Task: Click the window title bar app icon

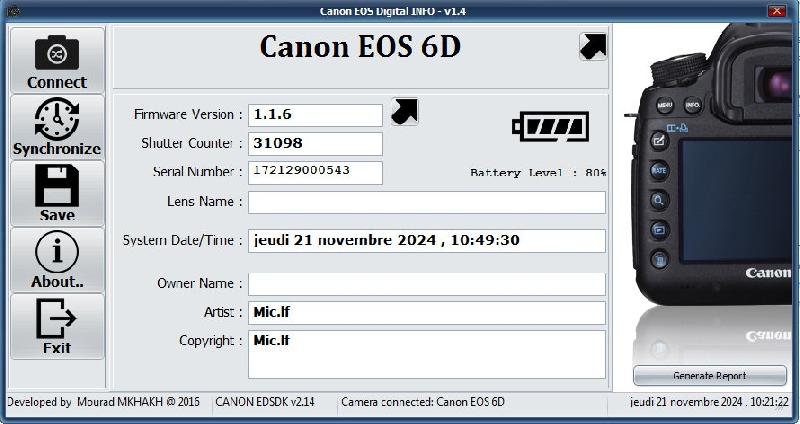Action: tap(13, 11)
